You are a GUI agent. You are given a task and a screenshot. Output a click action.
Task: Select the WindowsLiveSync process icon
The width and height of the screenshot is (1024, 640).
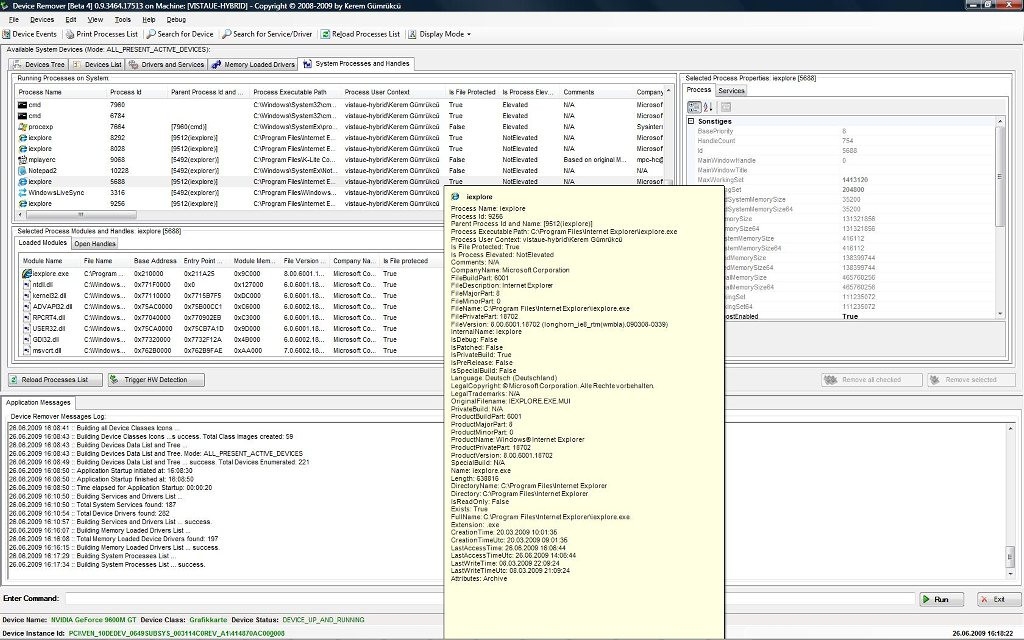(22, 193)
